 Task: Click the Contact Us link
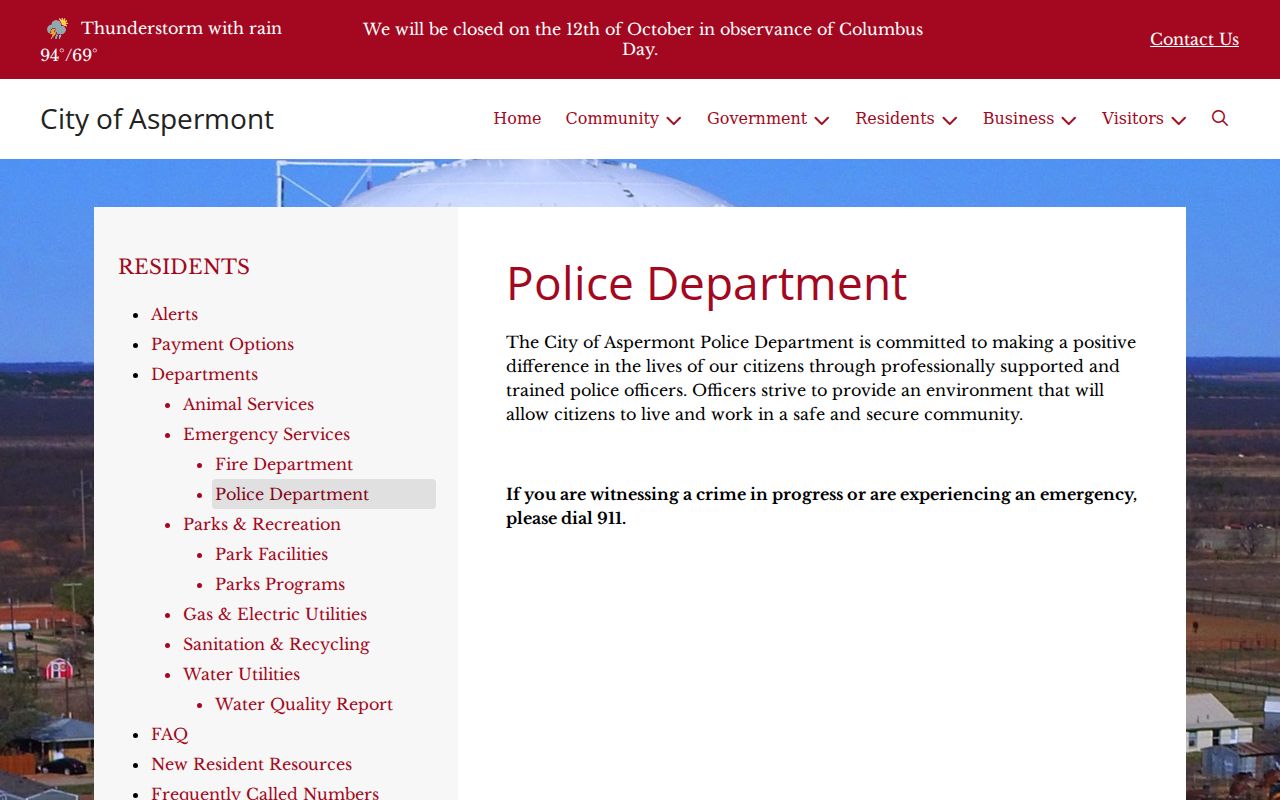(1194, 39)
